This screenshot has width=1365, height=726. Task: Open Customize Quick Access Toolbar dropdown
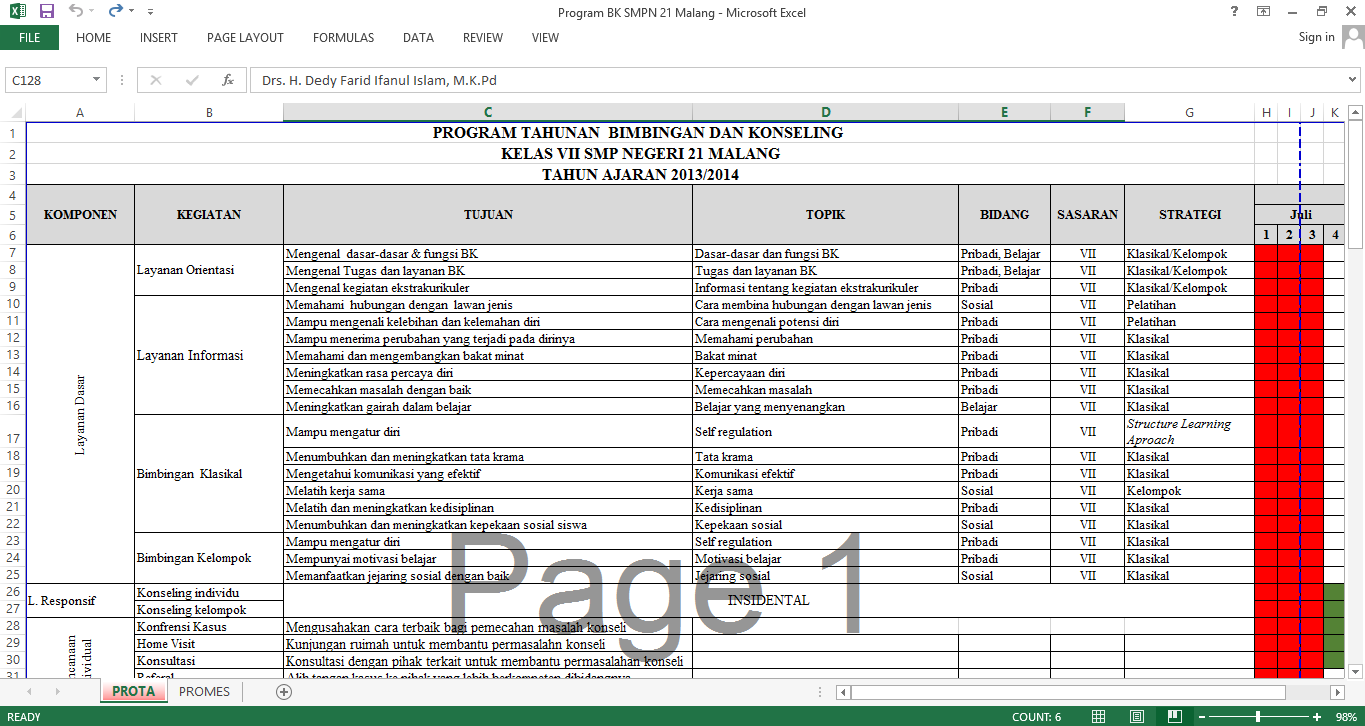coord(150,12)
